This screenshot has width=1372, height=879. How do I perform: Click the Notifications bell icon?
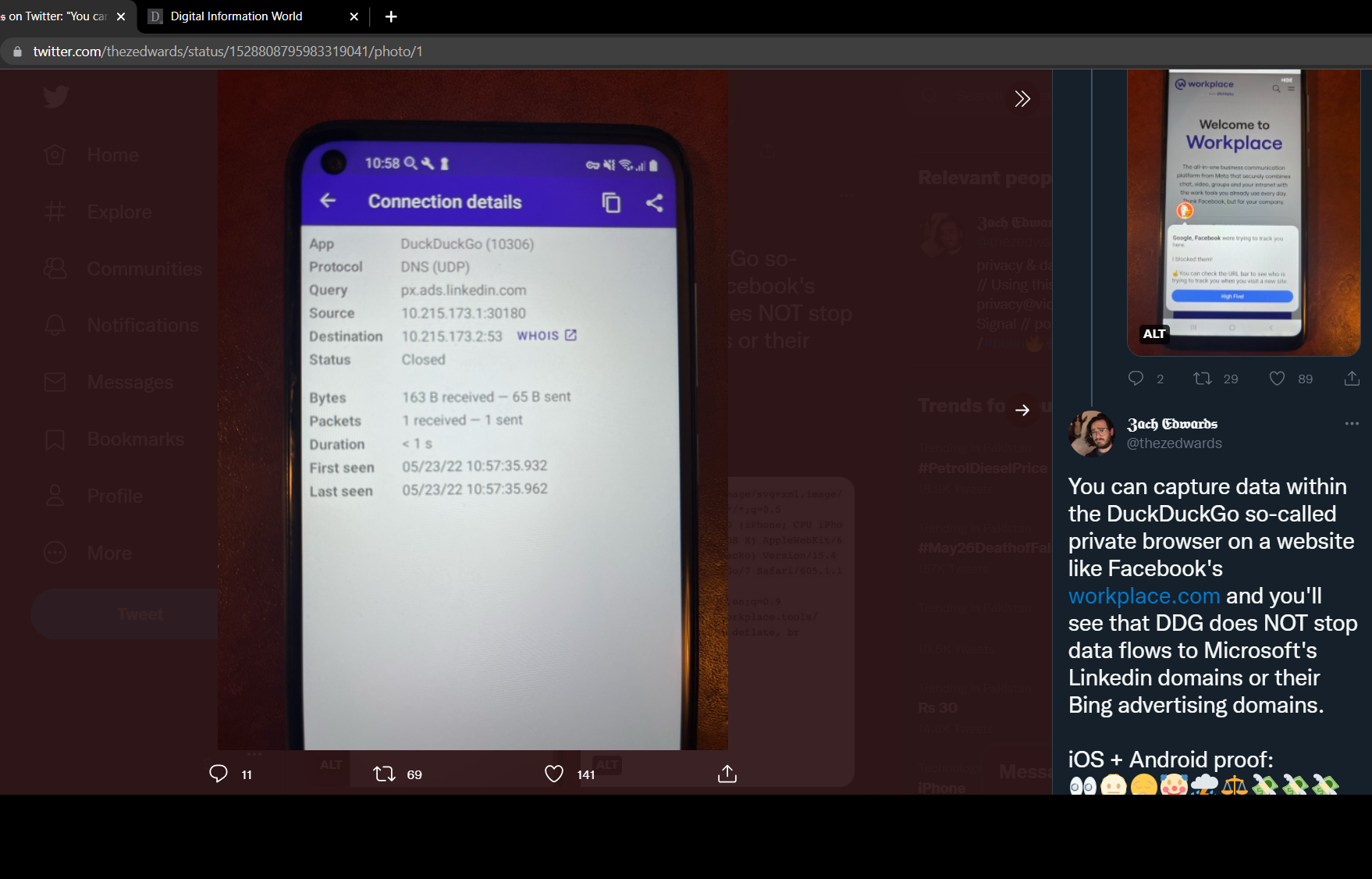tap(55, 326)
